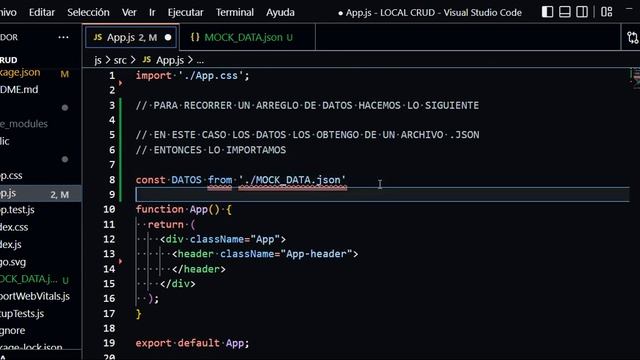640x360 pixels.
Task: Select package.json in the explorer
Action: pos(20,73)
